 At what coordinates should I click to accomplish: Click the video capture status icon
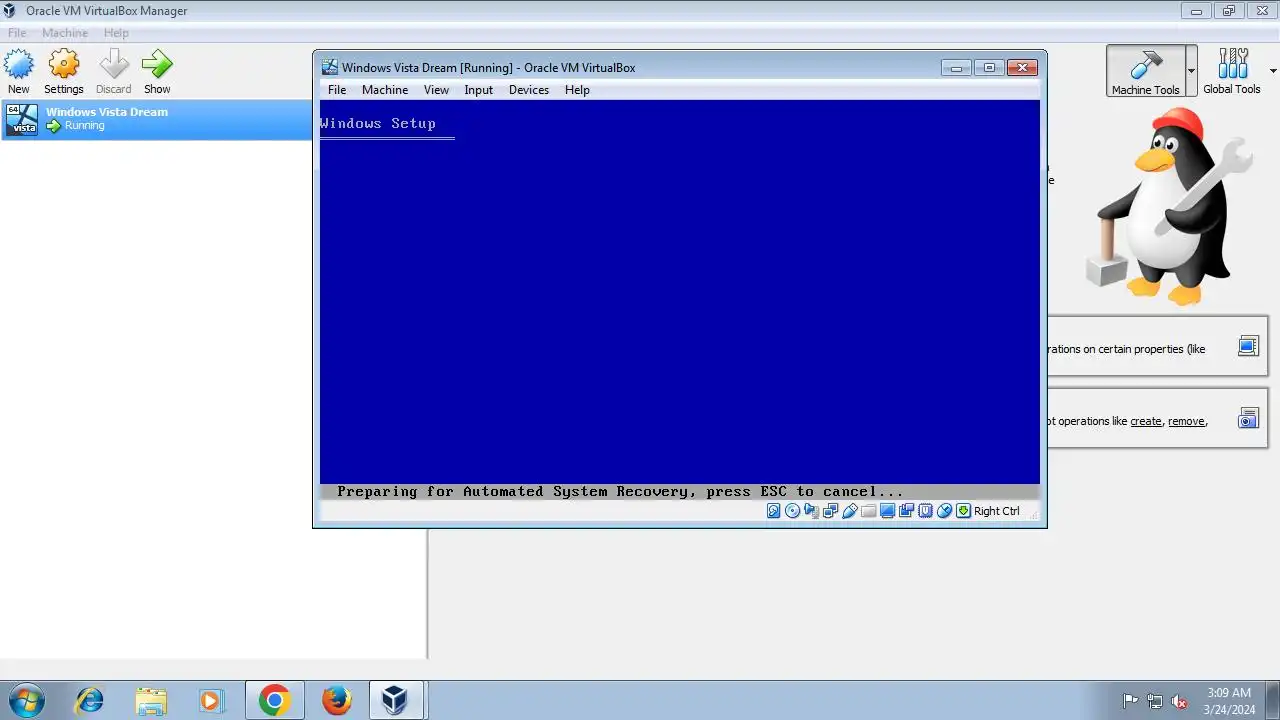[x=906, y=511]
